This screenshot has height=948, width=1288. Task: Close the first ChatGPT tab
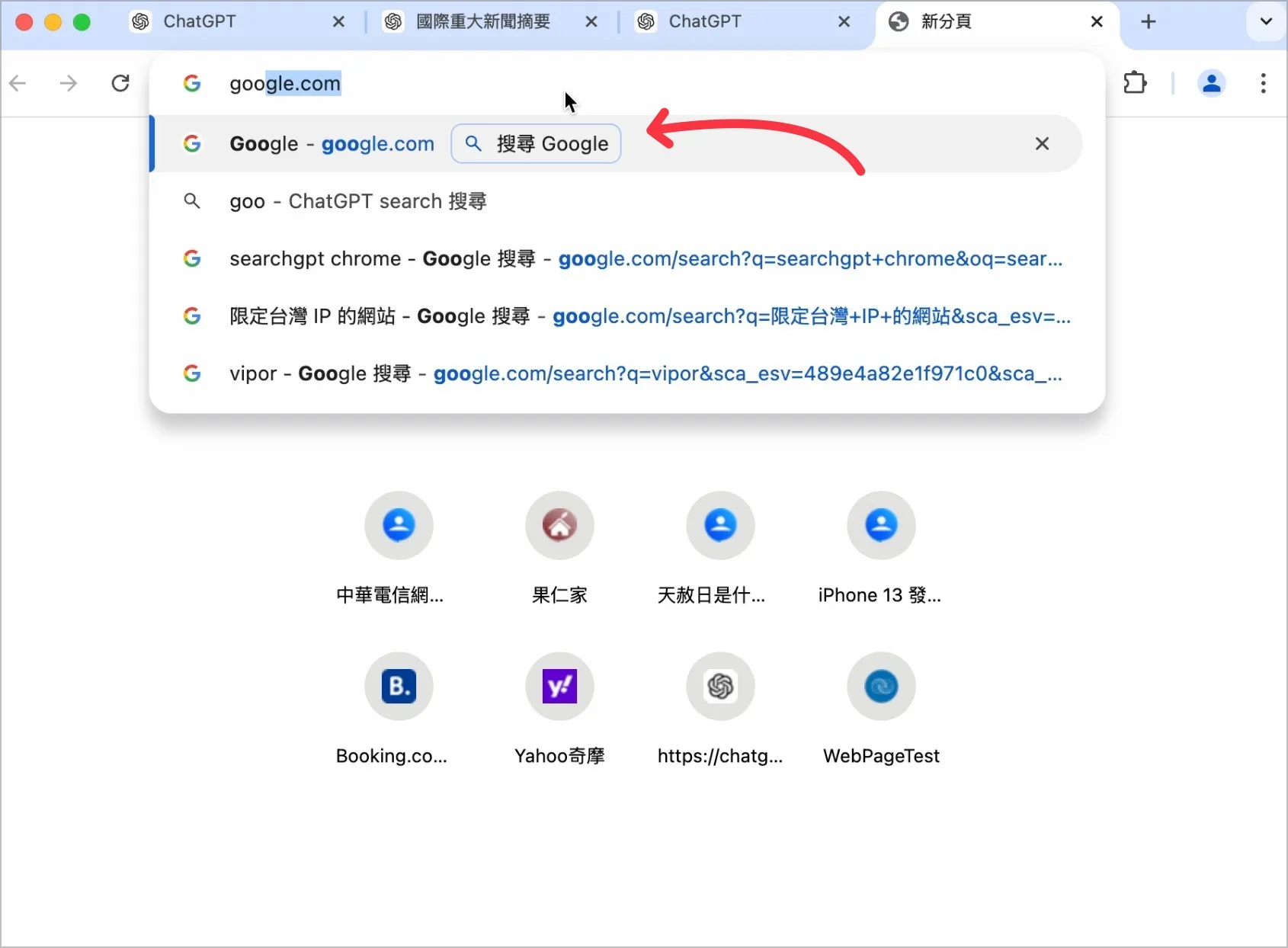pyautogui.click(x=338, y=22)
